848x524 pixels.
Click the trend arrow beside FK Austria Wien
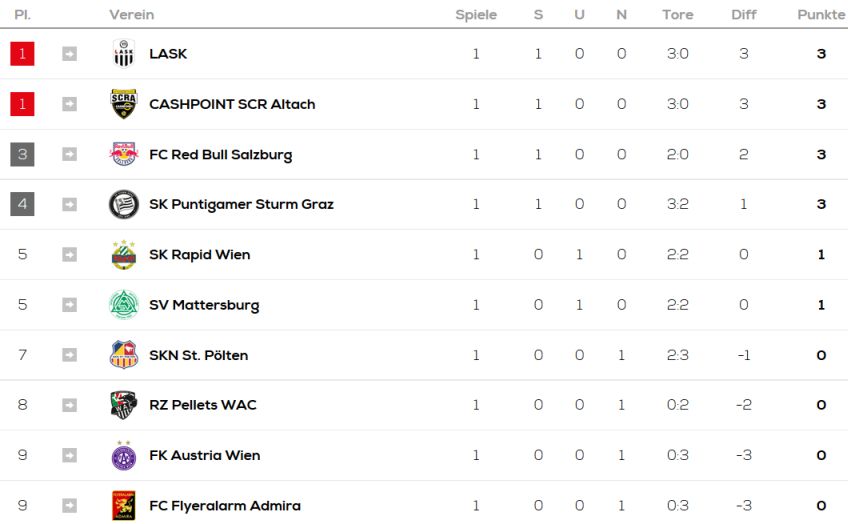tap(69, 455)
